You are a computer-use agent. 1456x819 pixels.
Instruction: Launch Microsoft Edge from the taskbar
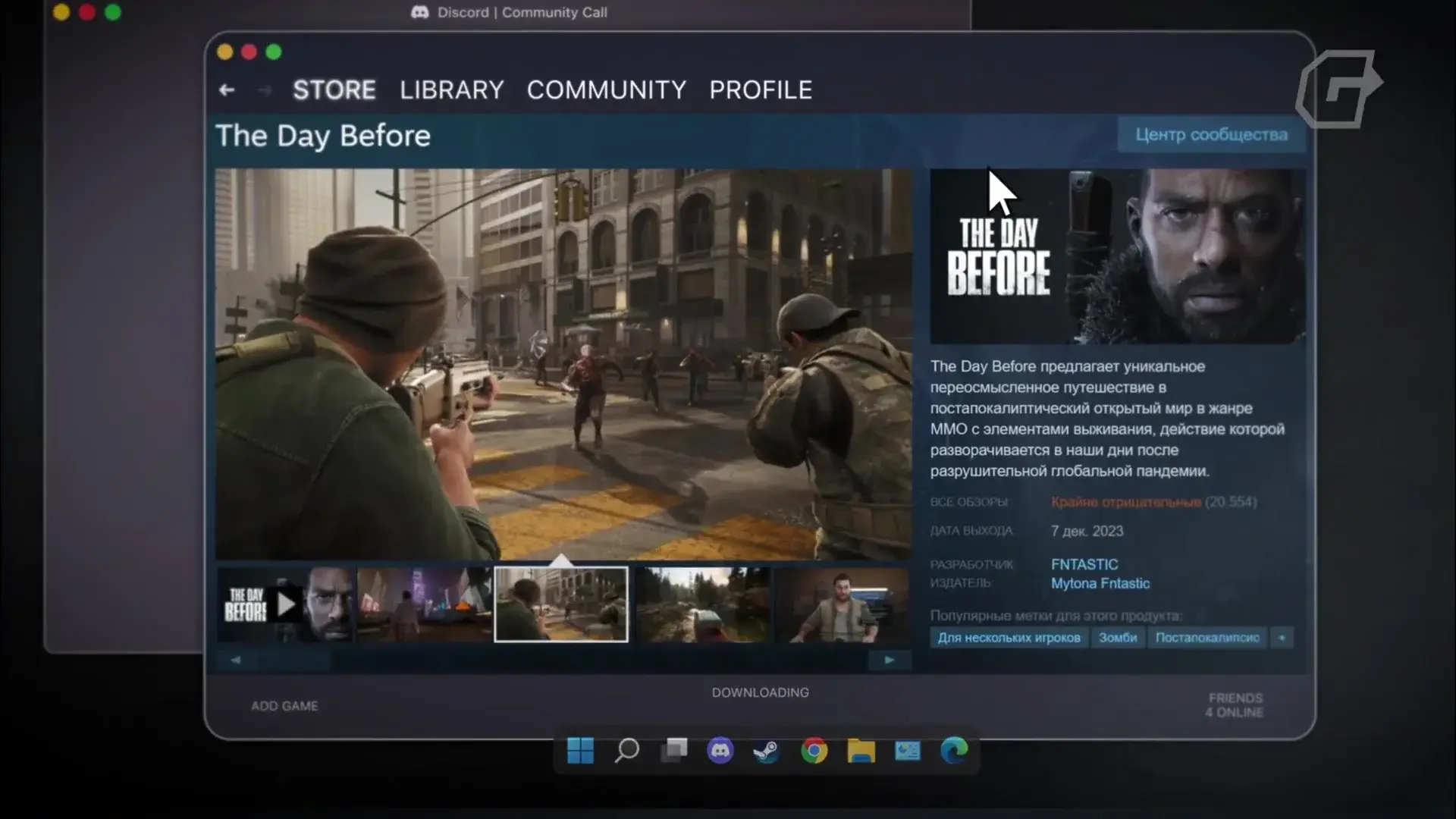[954, 751]
